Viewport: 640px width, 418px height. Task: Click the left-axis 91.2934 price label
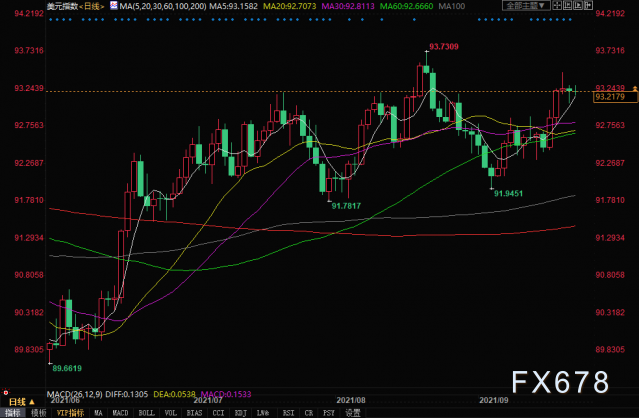point(29,238)
